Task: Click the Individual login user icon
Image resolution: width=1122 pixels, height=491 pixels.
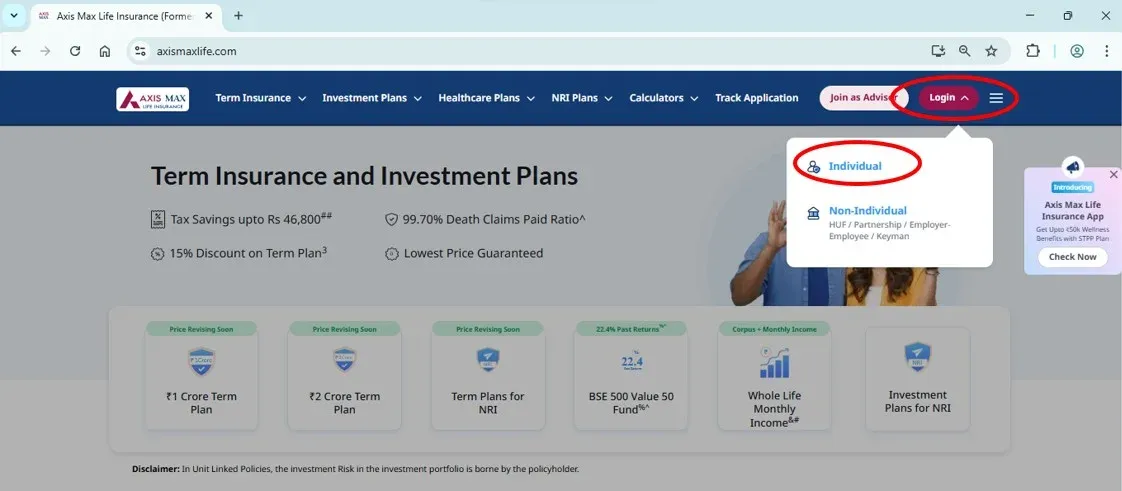Action: point(813,166)
